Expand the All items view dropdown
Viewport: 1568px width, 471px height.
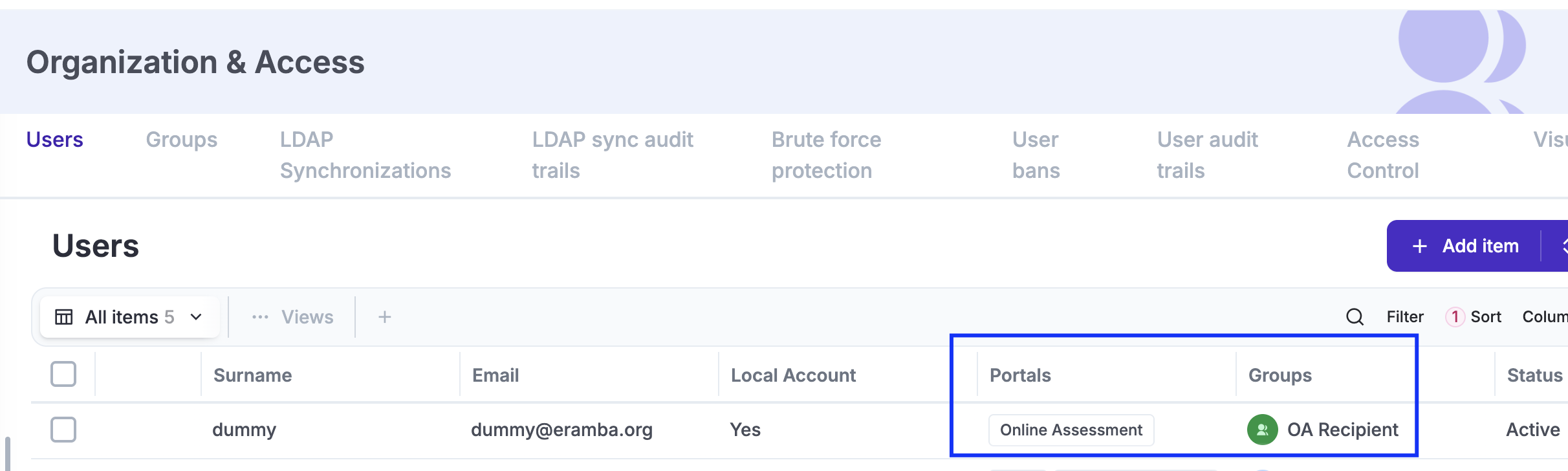(196, 317)
